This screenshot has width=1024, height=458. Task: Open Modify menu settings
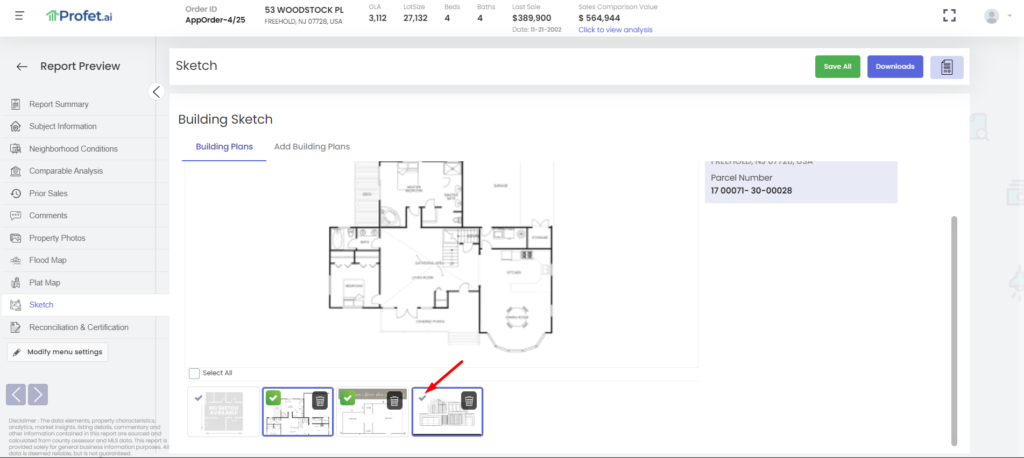point(57,352)
